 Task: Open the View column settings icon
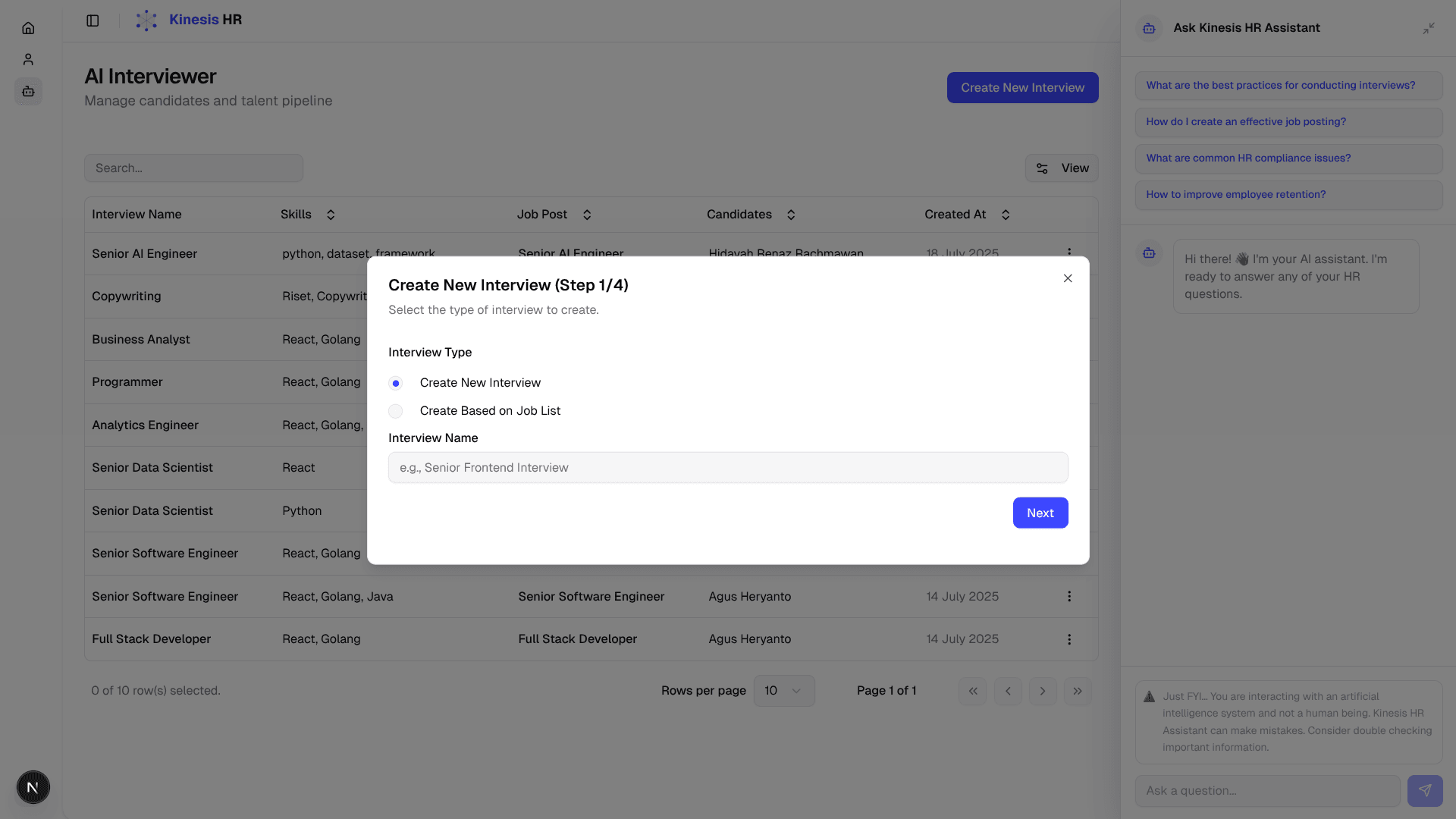point(1041,168)
